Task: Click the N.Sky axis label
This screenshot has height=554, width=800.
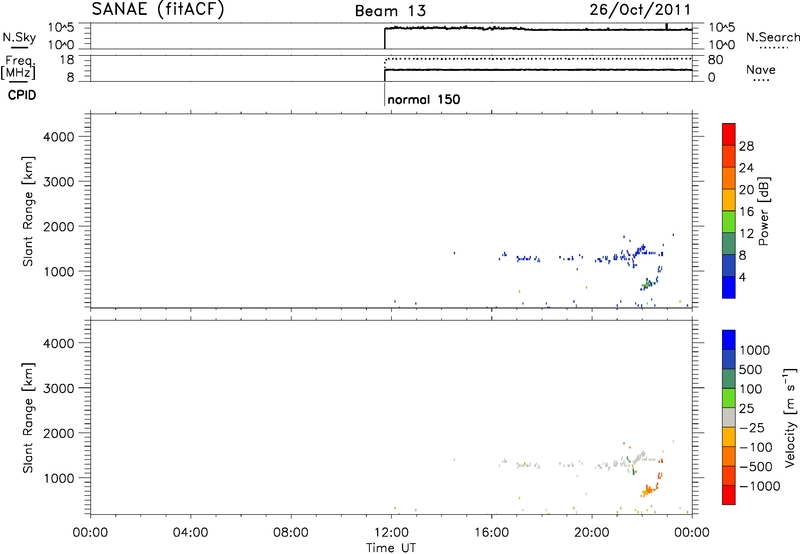Action: [19, 38]
